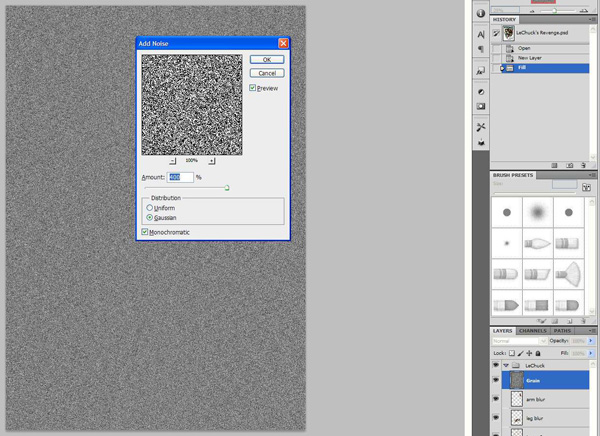Lock transparent pixels in Layers panel
This screenshot has height=436, width=600.
click(512, 353)
